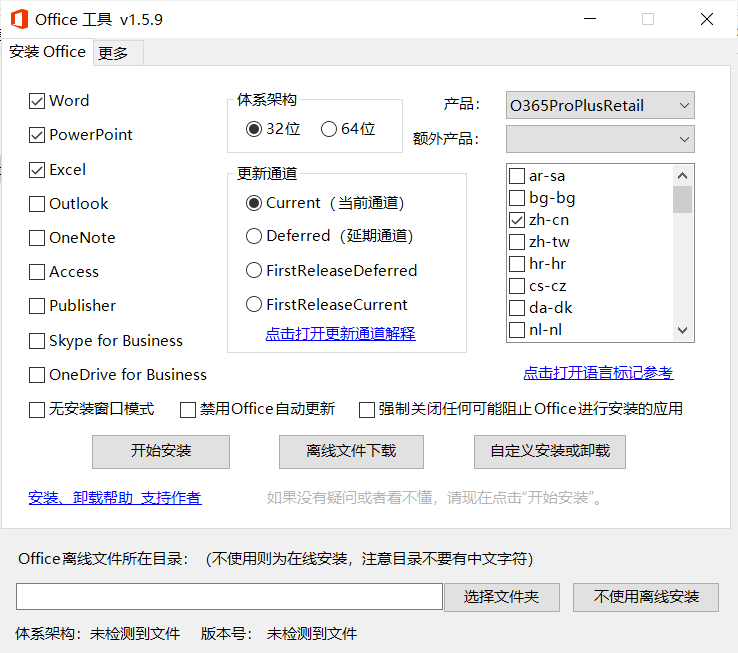The height and width of the screenshot is (653, 738).
Task: Select the 64位 architecture radio button
Action: (329, 129)
